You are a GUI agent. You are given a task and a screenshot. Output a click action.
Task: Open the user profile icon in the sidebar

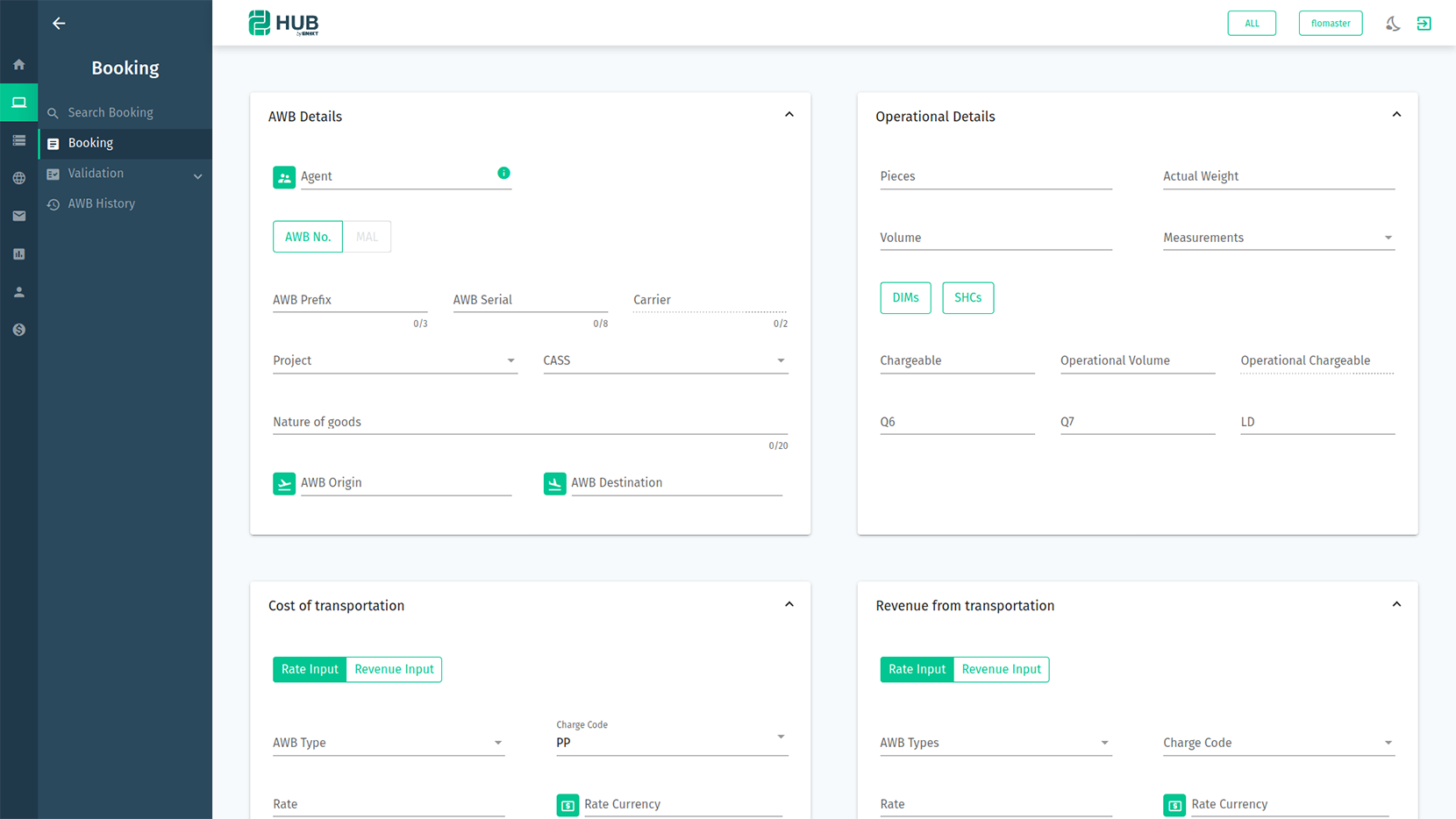pos(18,292)
